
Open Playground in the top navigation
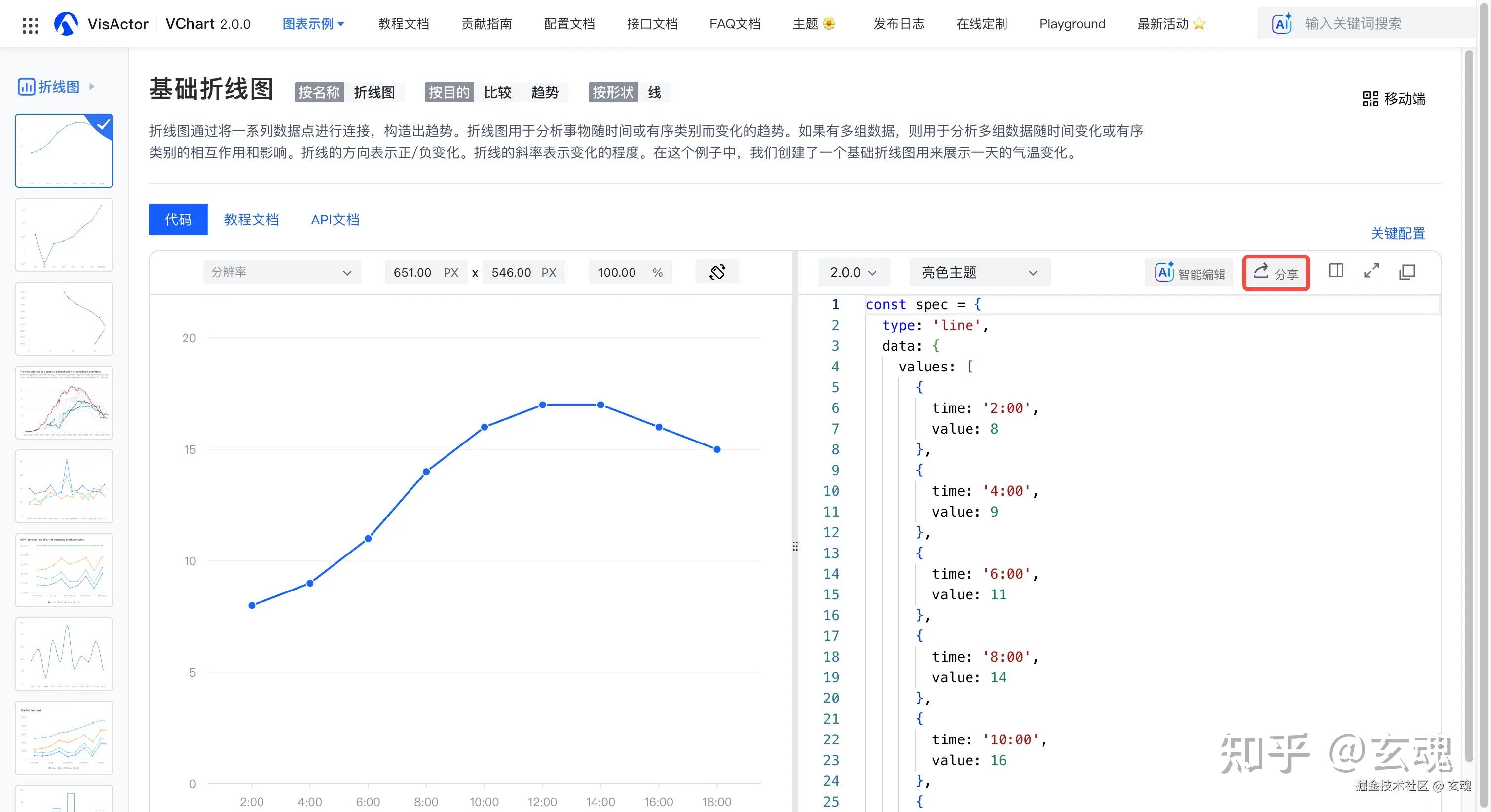pyautogui.click(x=1072, y=24)
